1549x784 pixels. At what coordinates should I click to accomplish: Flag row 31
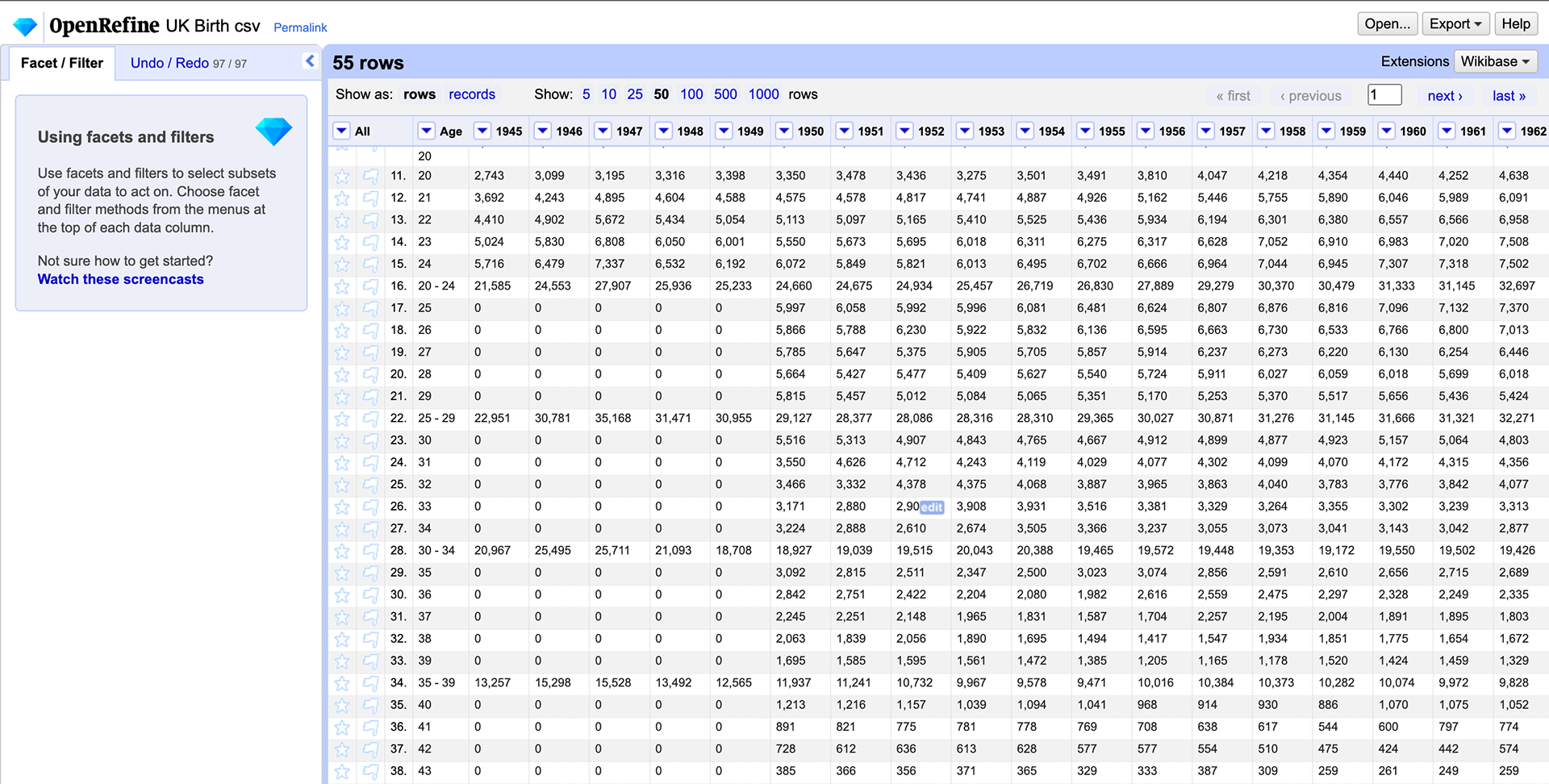pos(370,617)
